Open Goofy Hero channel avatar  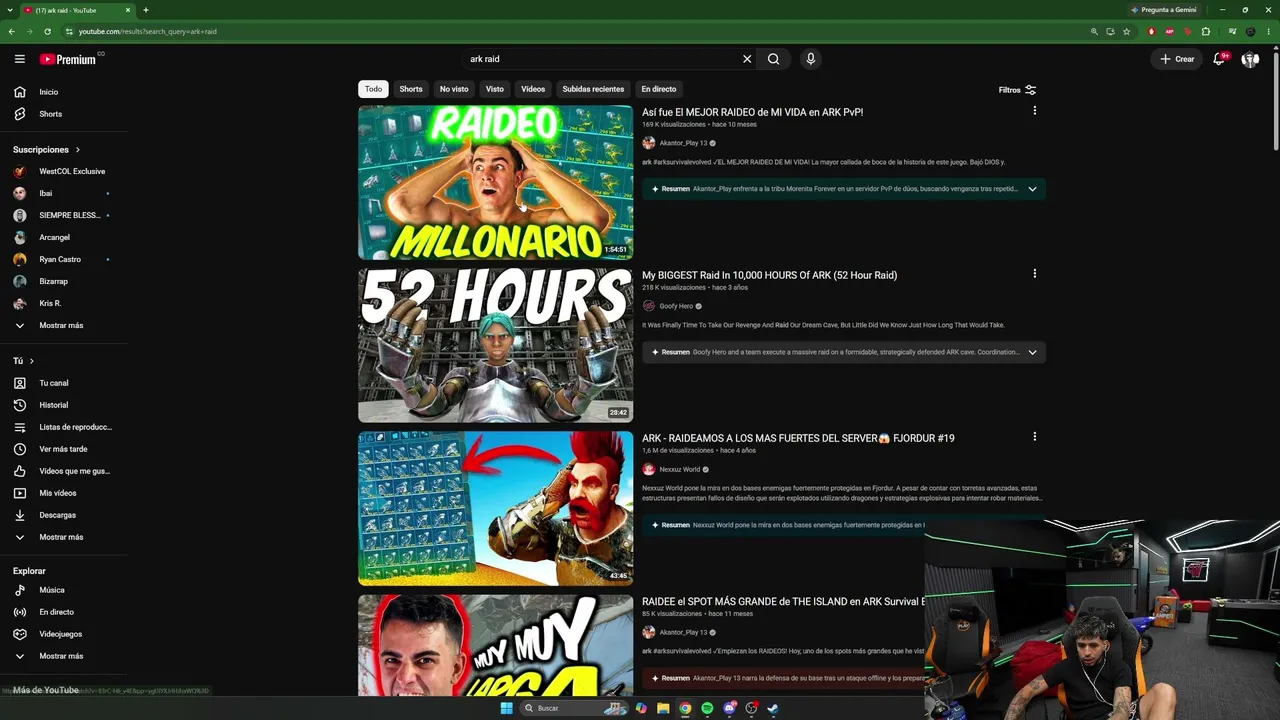click(x=649, y=306)
